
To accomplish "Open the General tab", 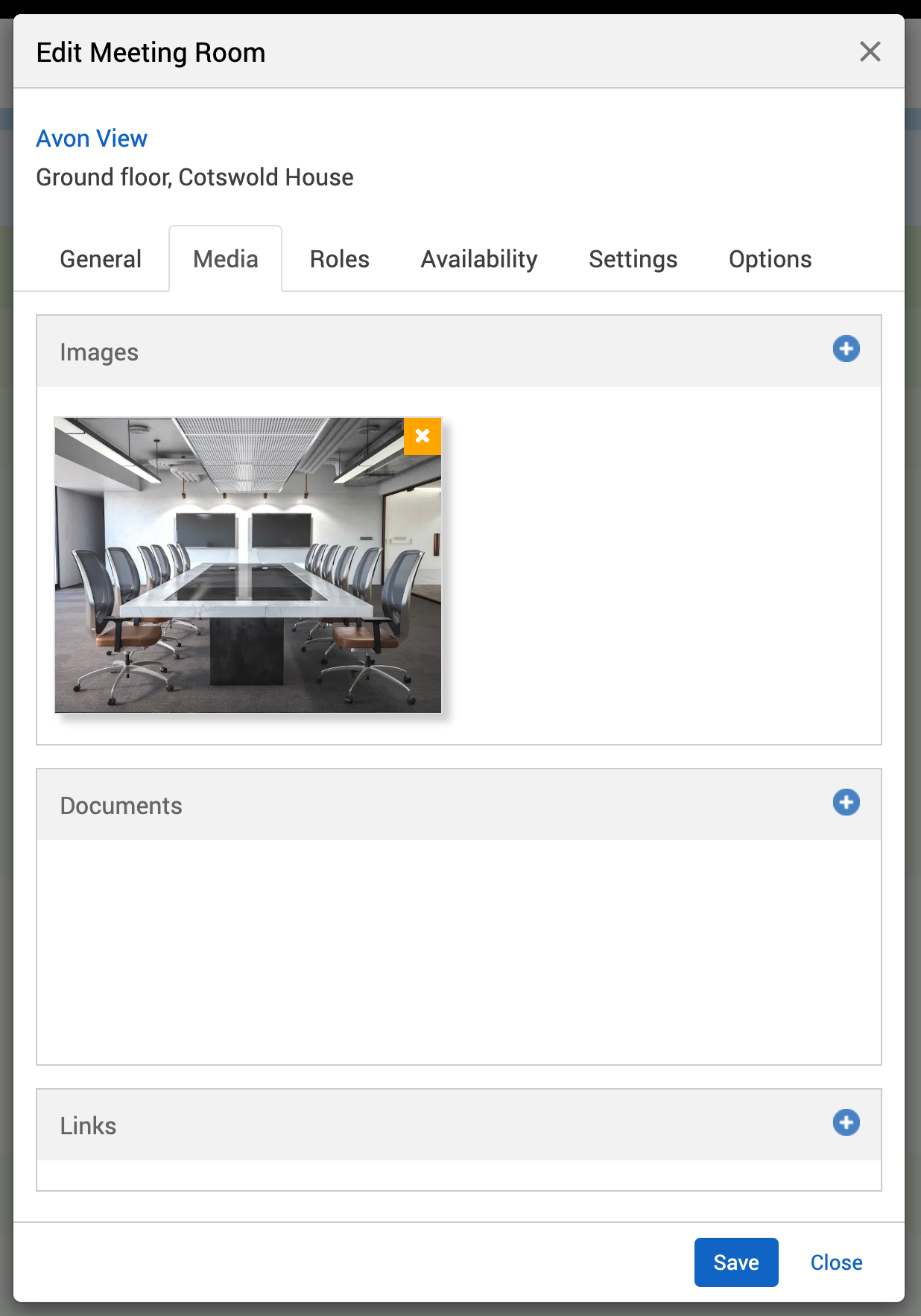I will point(101,259).
